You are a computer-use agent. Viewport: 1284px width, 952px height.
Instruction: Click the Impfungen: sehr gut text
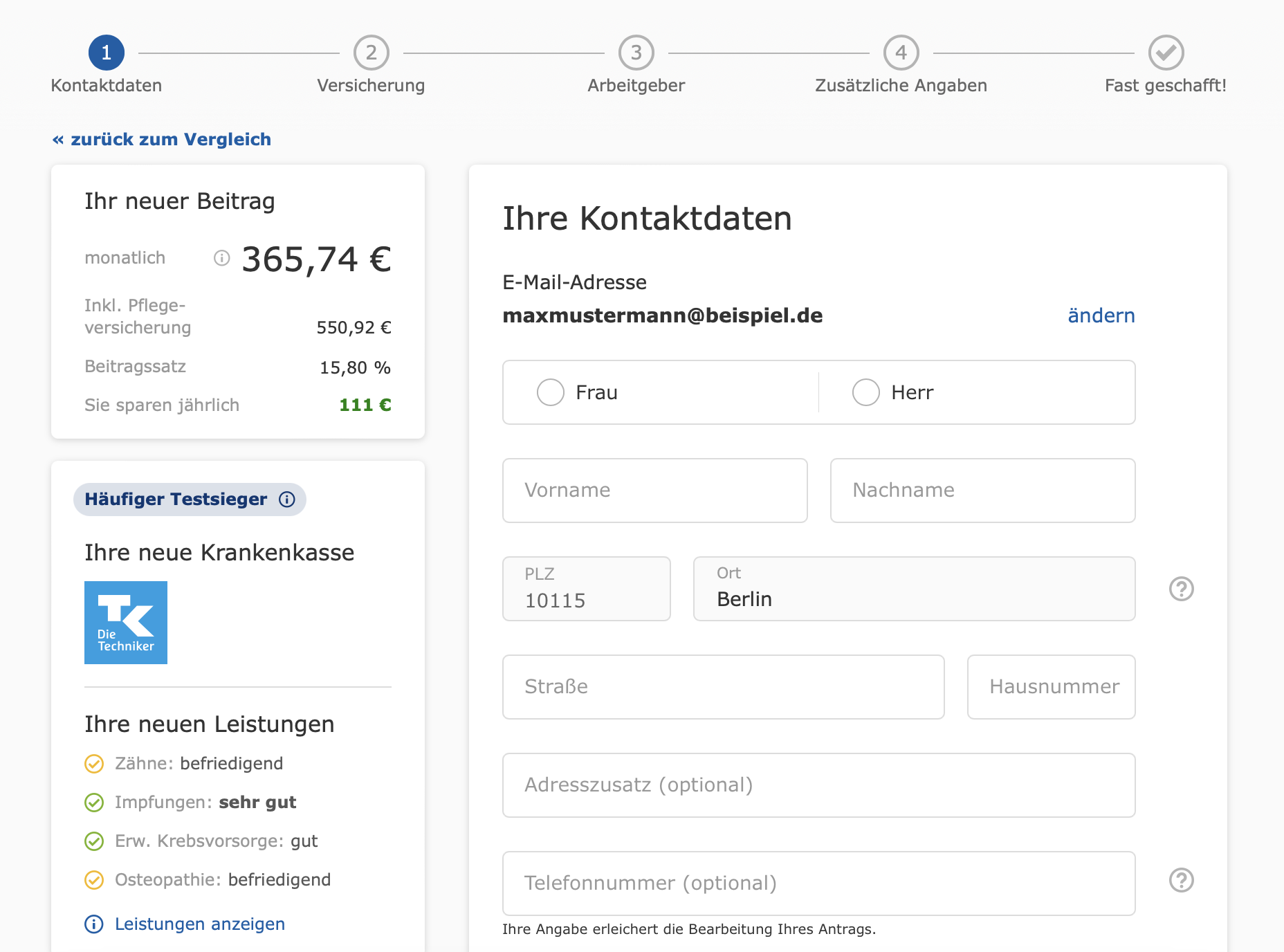[205, 803]
